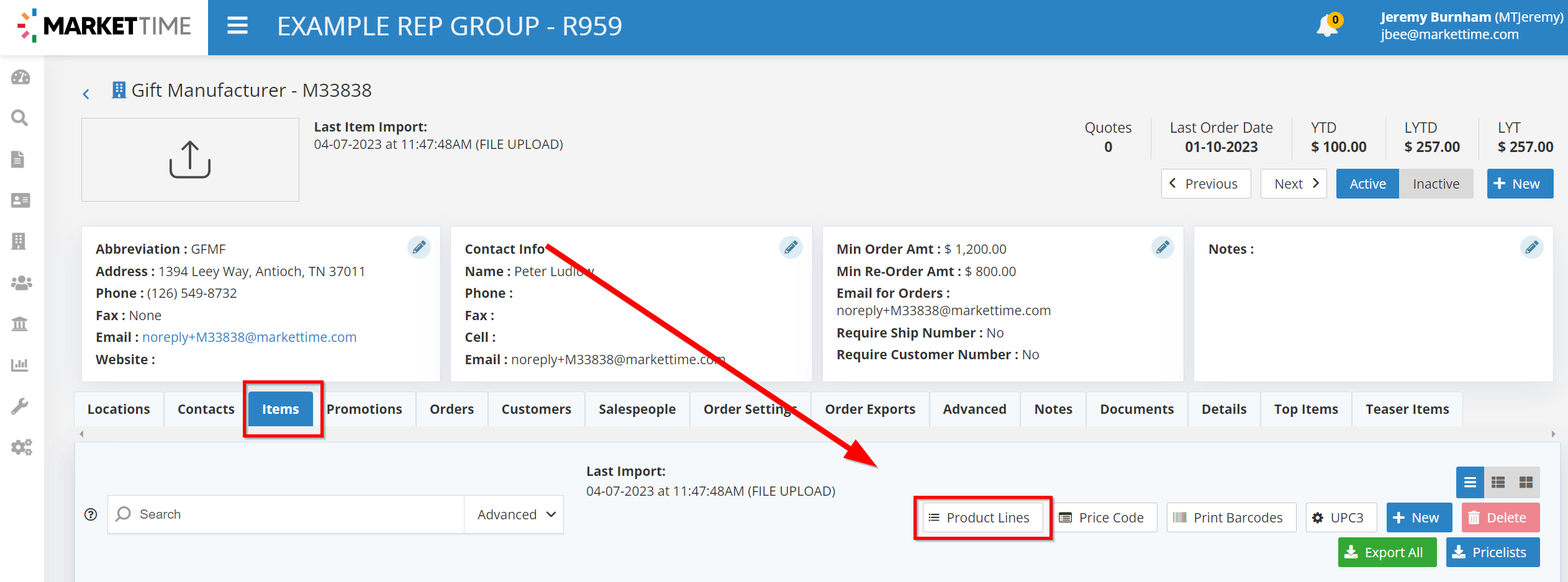Add New item

click(1419, 517)
